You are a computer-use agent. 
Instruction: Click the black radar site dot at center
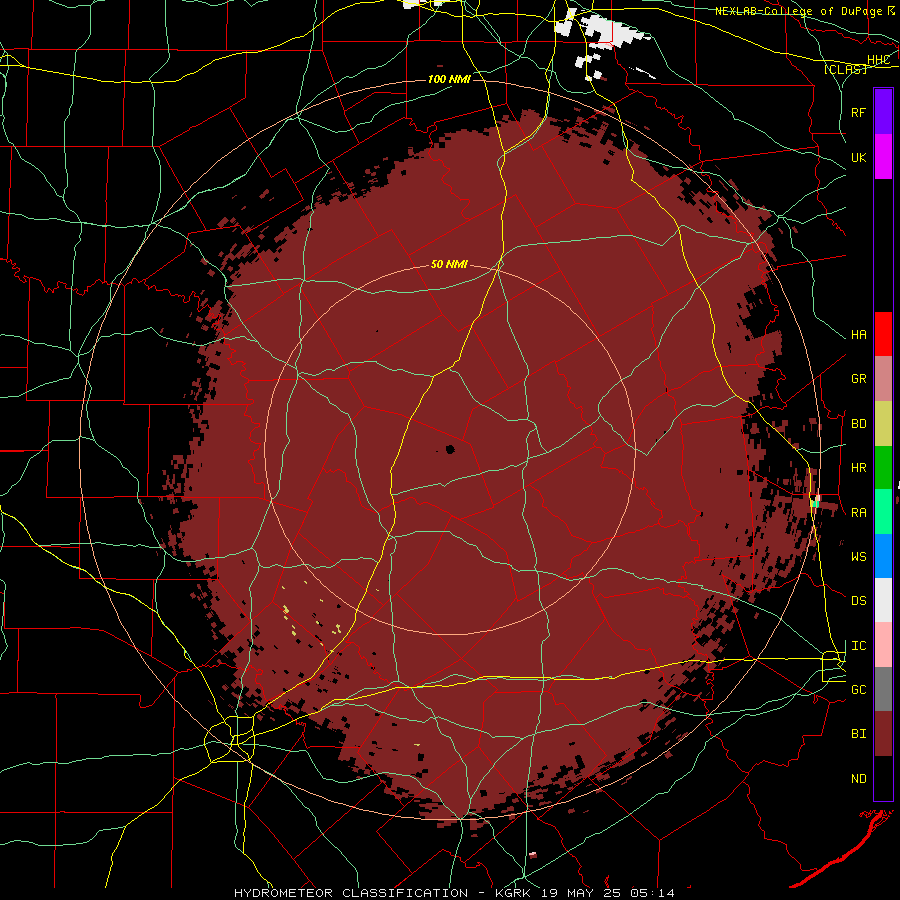[450, 449]
